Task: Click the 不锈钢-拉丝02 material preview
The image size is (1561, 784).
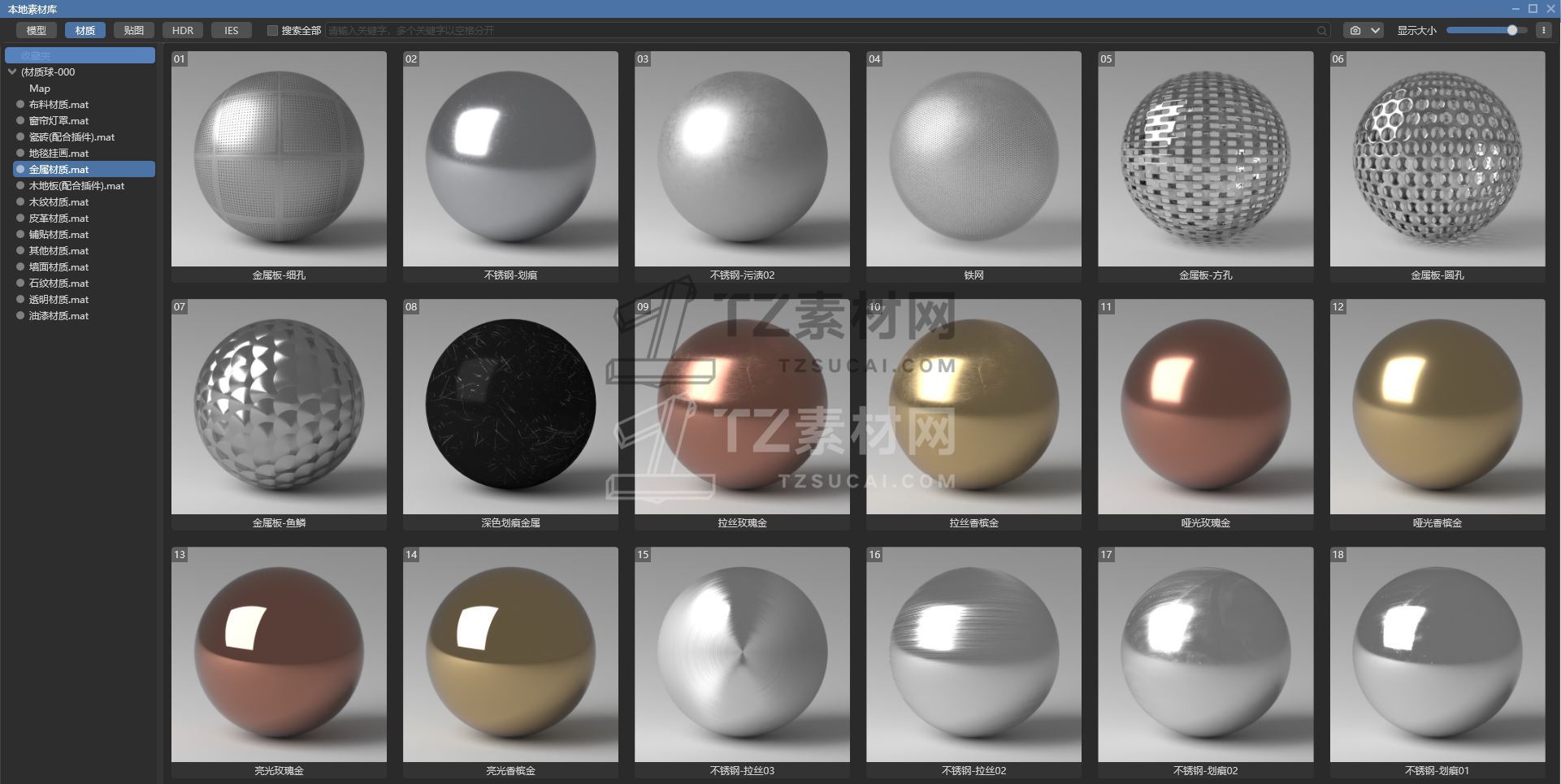Action: 973,655
